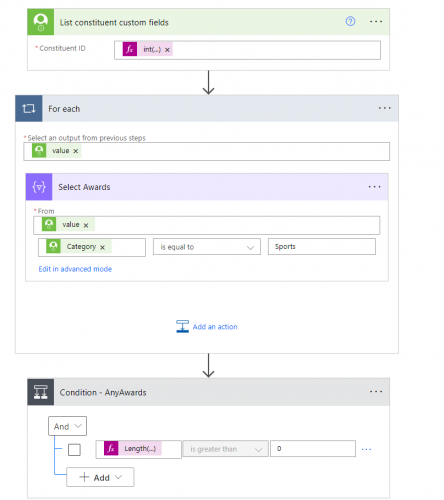Remove the Category token from the filter
Image resolution: width=444 pixels, height=500 pixels.
pos(102,247)
